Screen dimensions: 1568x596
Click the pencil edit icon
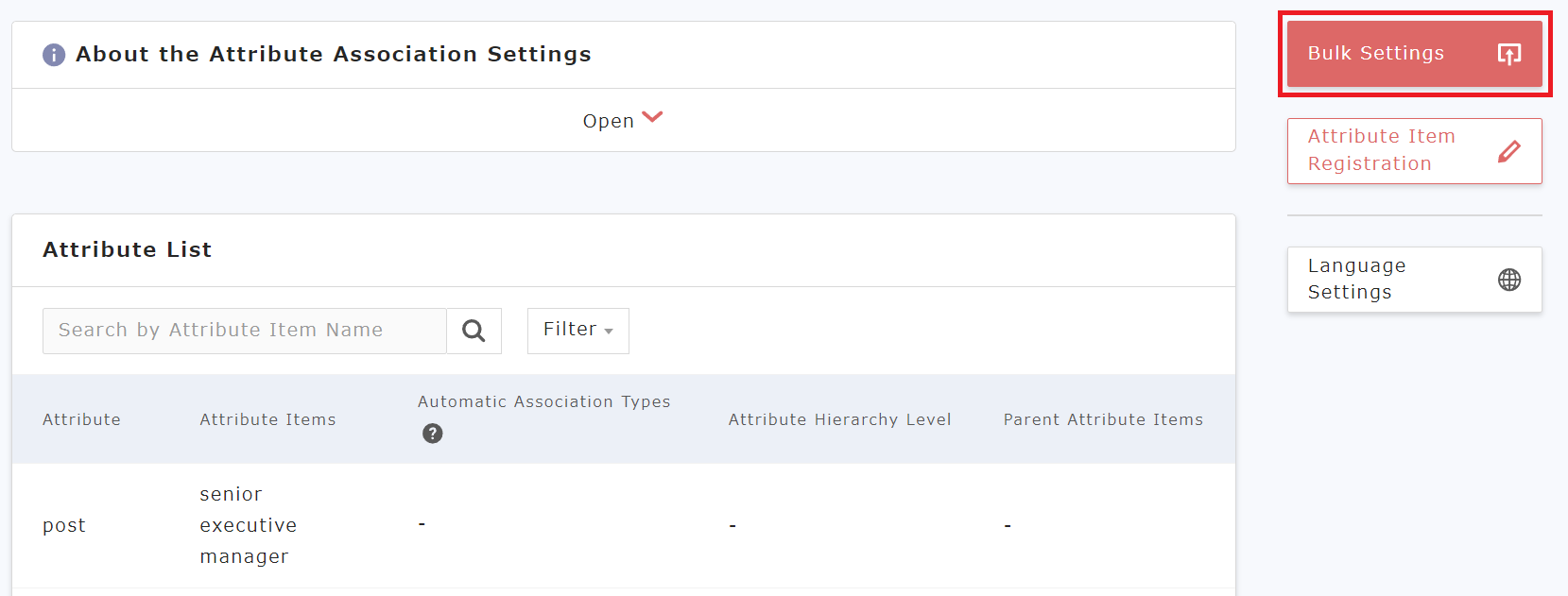point(1509,151)
